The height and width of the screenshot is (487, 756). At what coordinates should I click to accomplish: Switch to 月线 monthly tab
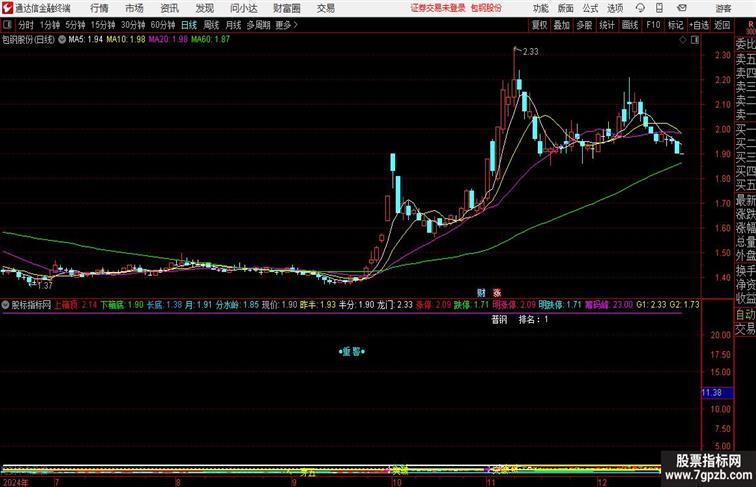coord(233,25)
